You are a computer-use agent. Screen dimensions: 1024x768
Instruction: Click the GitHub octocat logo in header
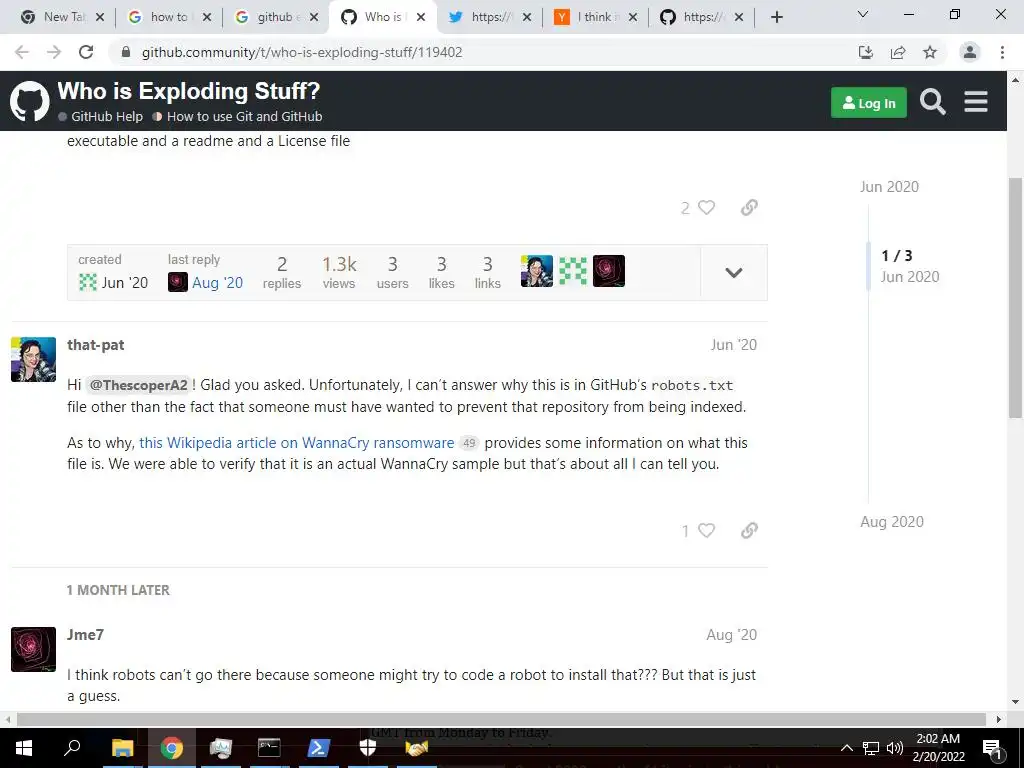point(29,101)
